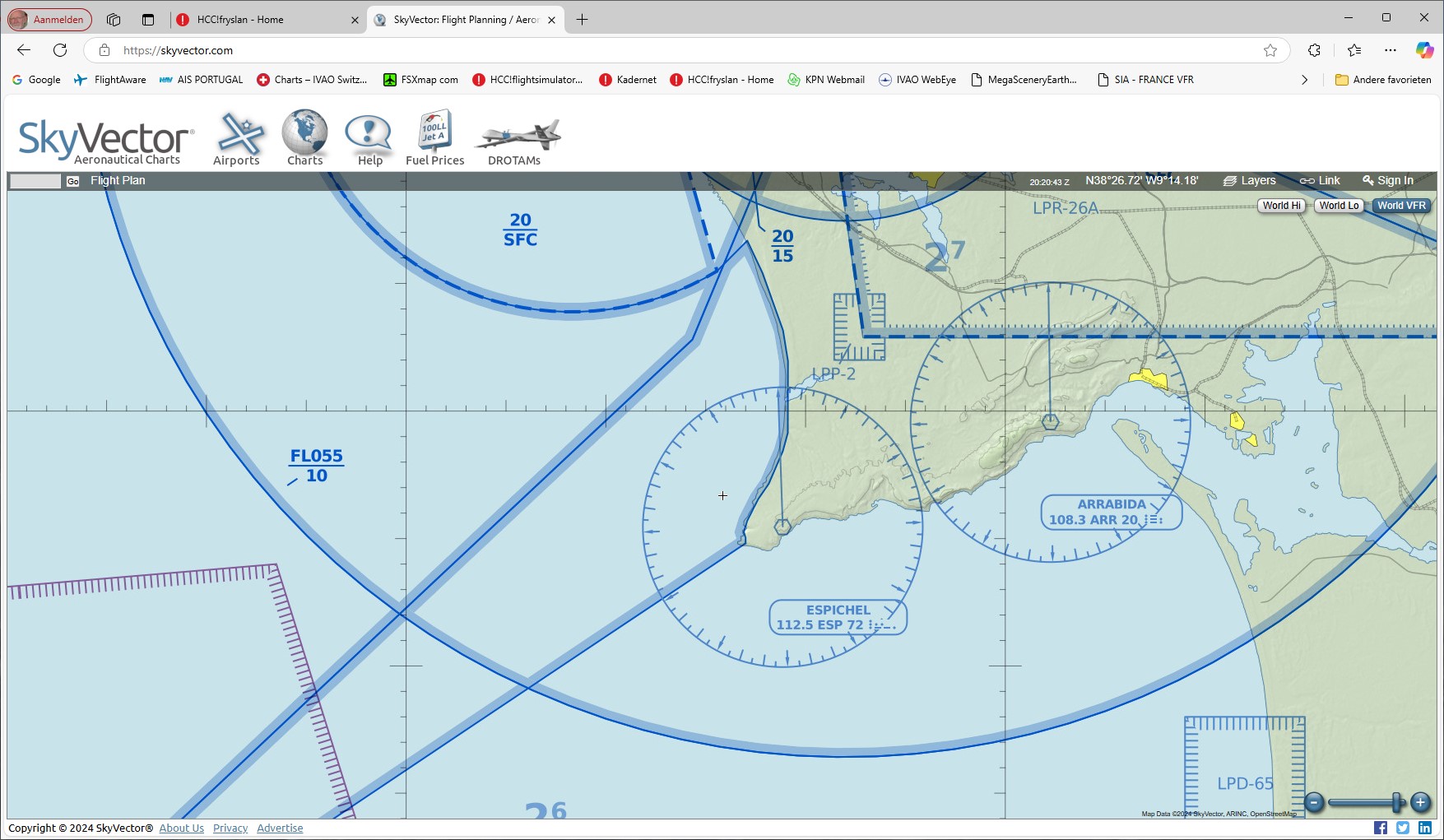Open MegaSceneryEarth bookmark
The height and width of the screenshot is (840, 1444).
click(1024, 80)
